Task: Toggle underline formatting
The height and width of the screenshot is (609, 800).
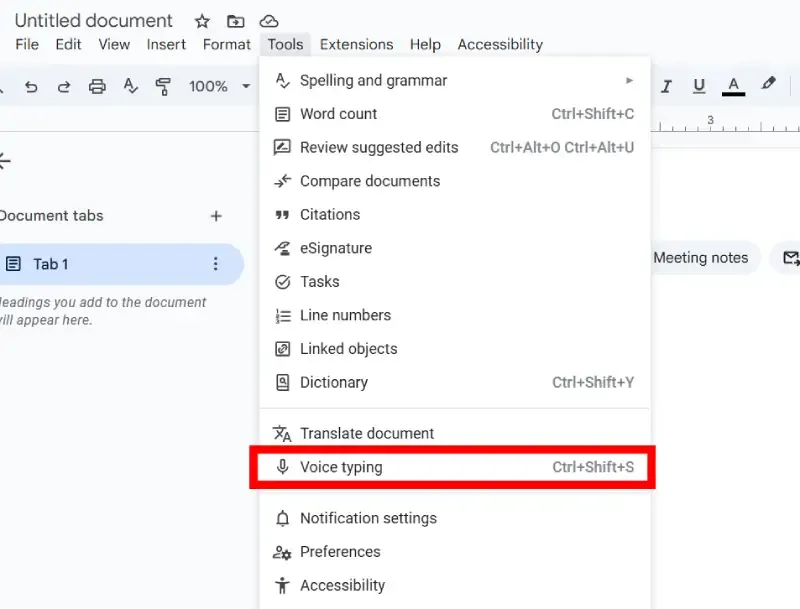Action: [x=699, y=86]
